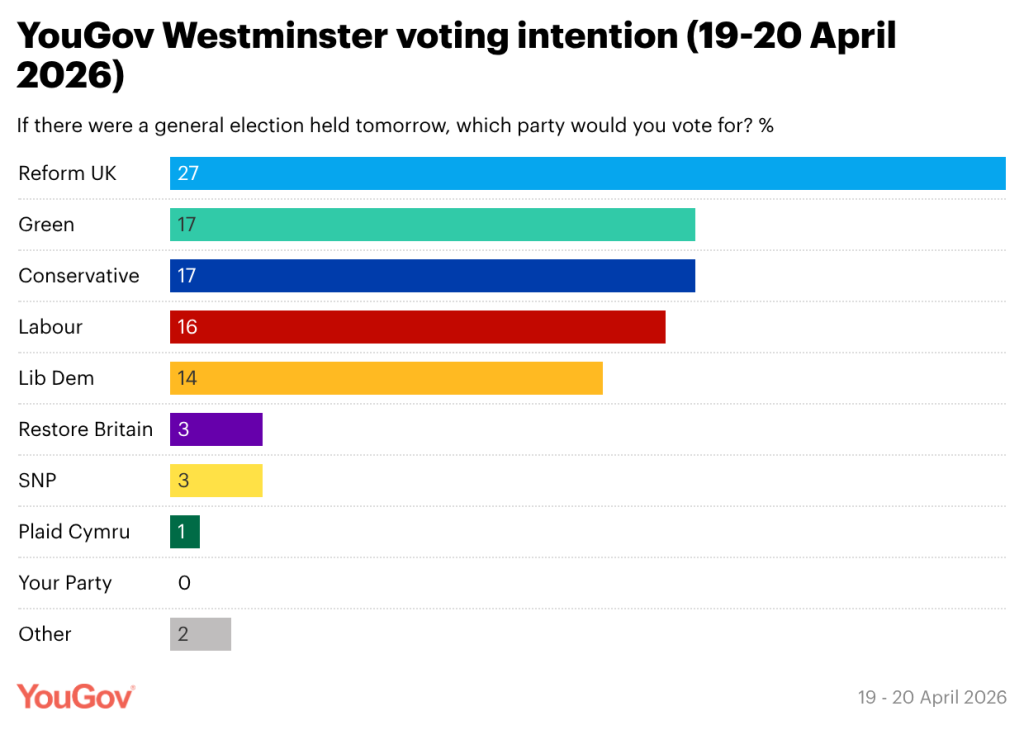Viewport: 1024px width, 730px height.
Task: Click the grey Other bar
Action: coord(200,634)
